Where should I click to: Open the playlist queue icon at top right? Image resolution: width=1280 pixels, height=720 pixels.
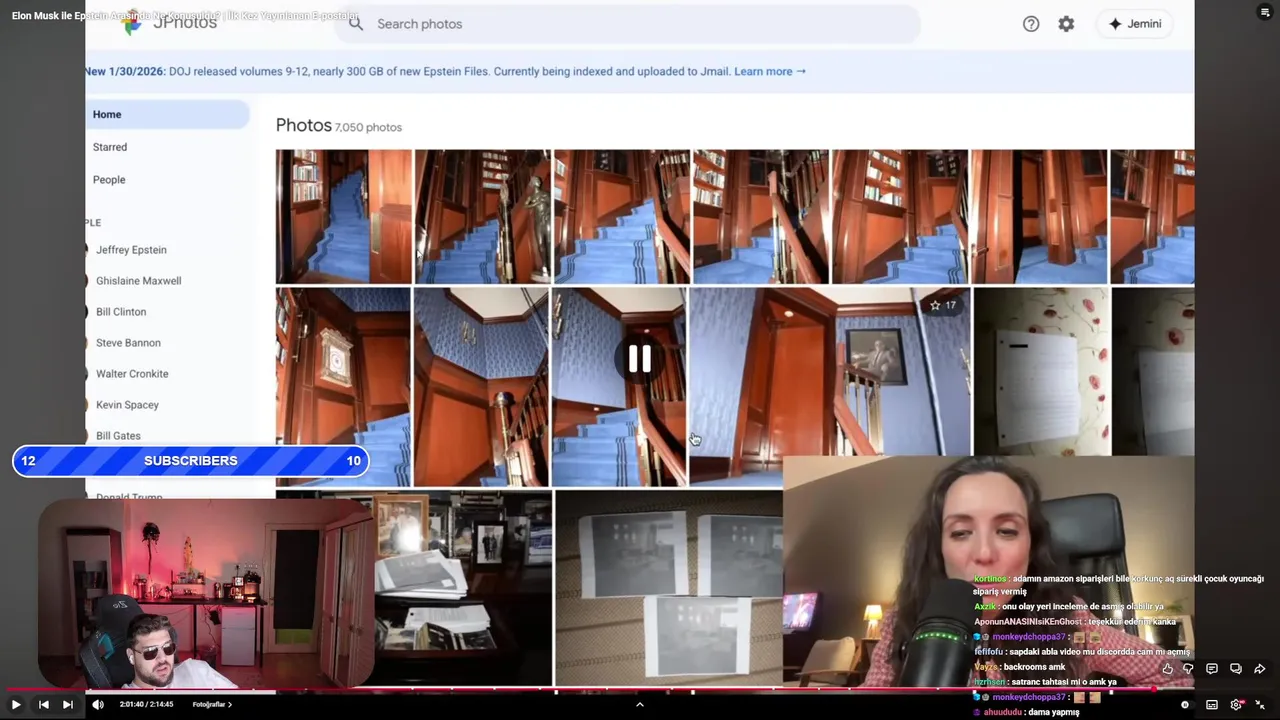[x=1264, y=12]
